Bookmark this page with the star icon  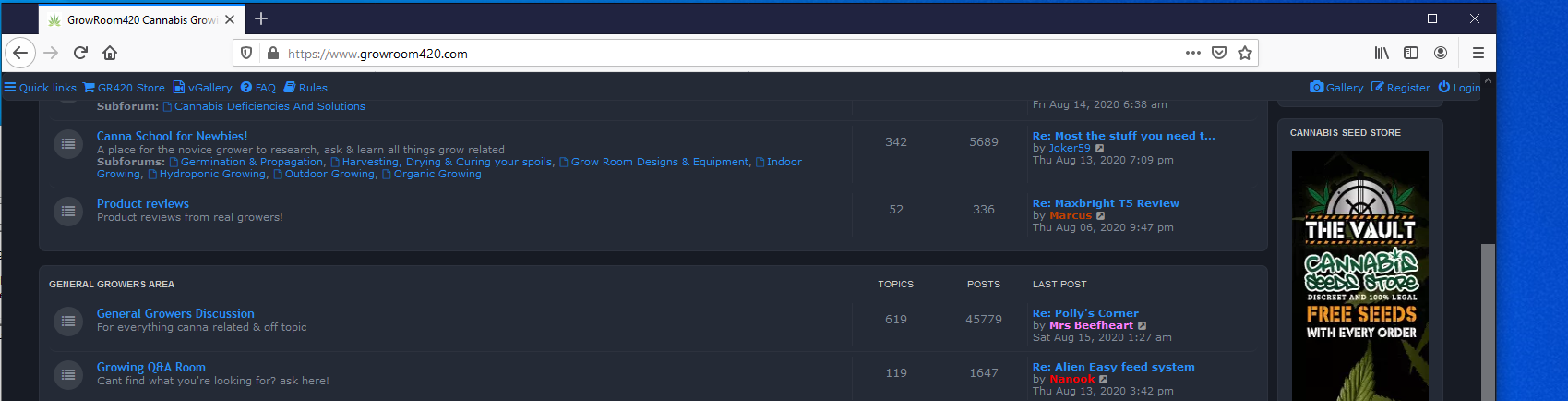1244,53
